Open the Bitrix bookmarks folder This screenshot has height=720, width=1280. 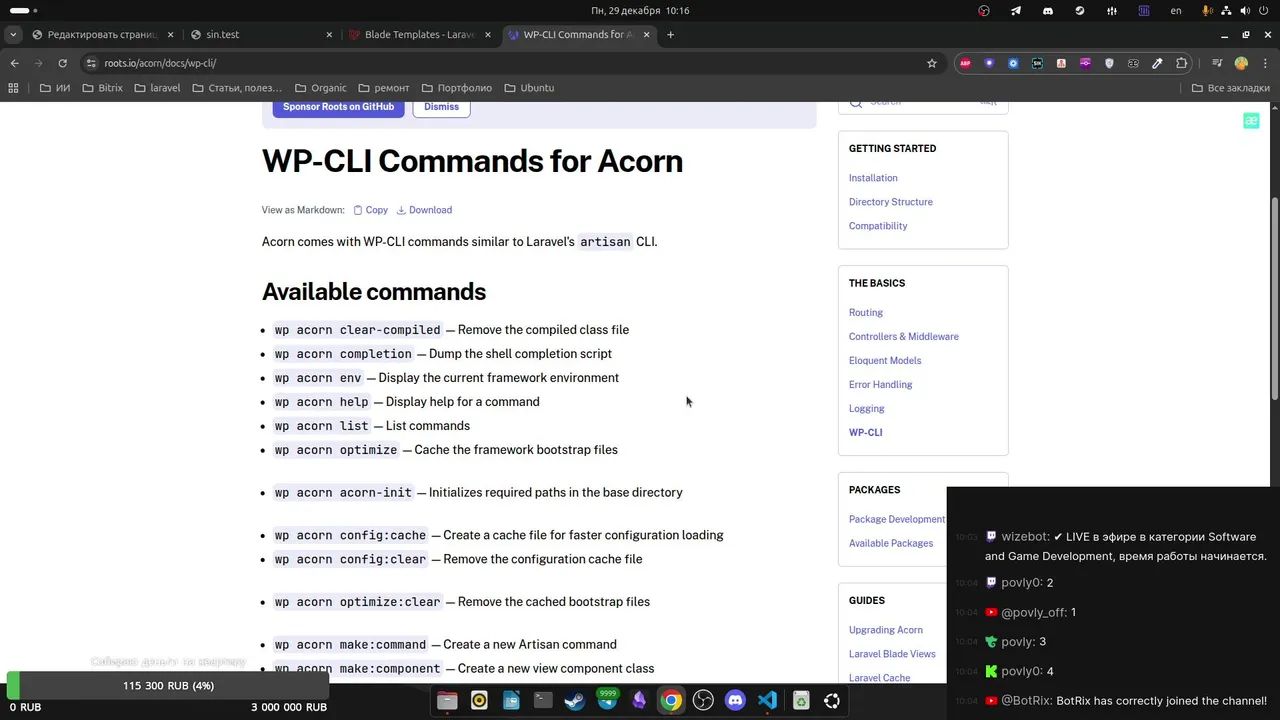point(102,88)
